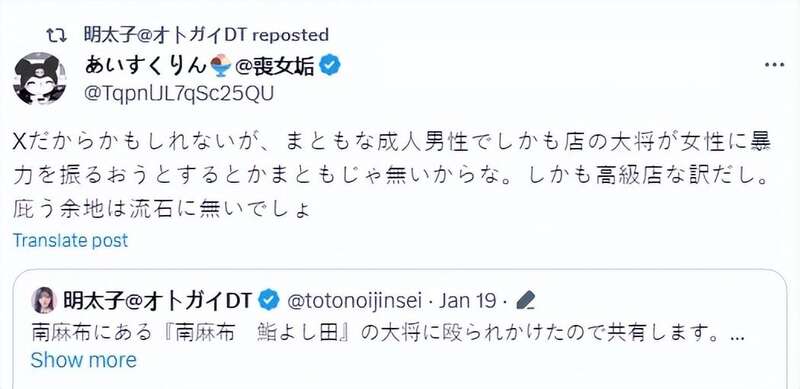Click the verified badge in quoted post

(x=269, y=301)
